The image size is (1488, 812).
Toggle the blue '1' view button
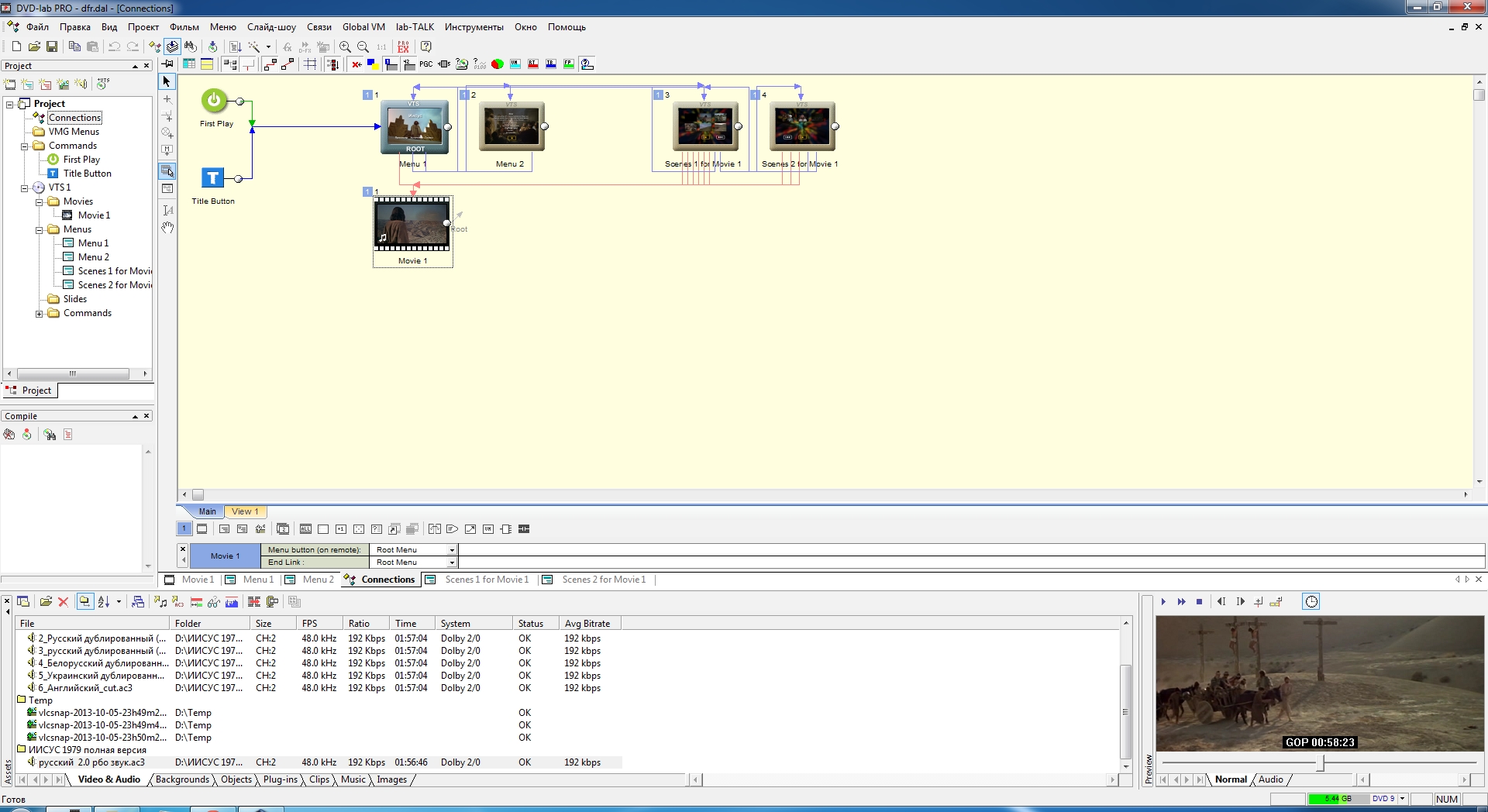(x=184, y=529)
